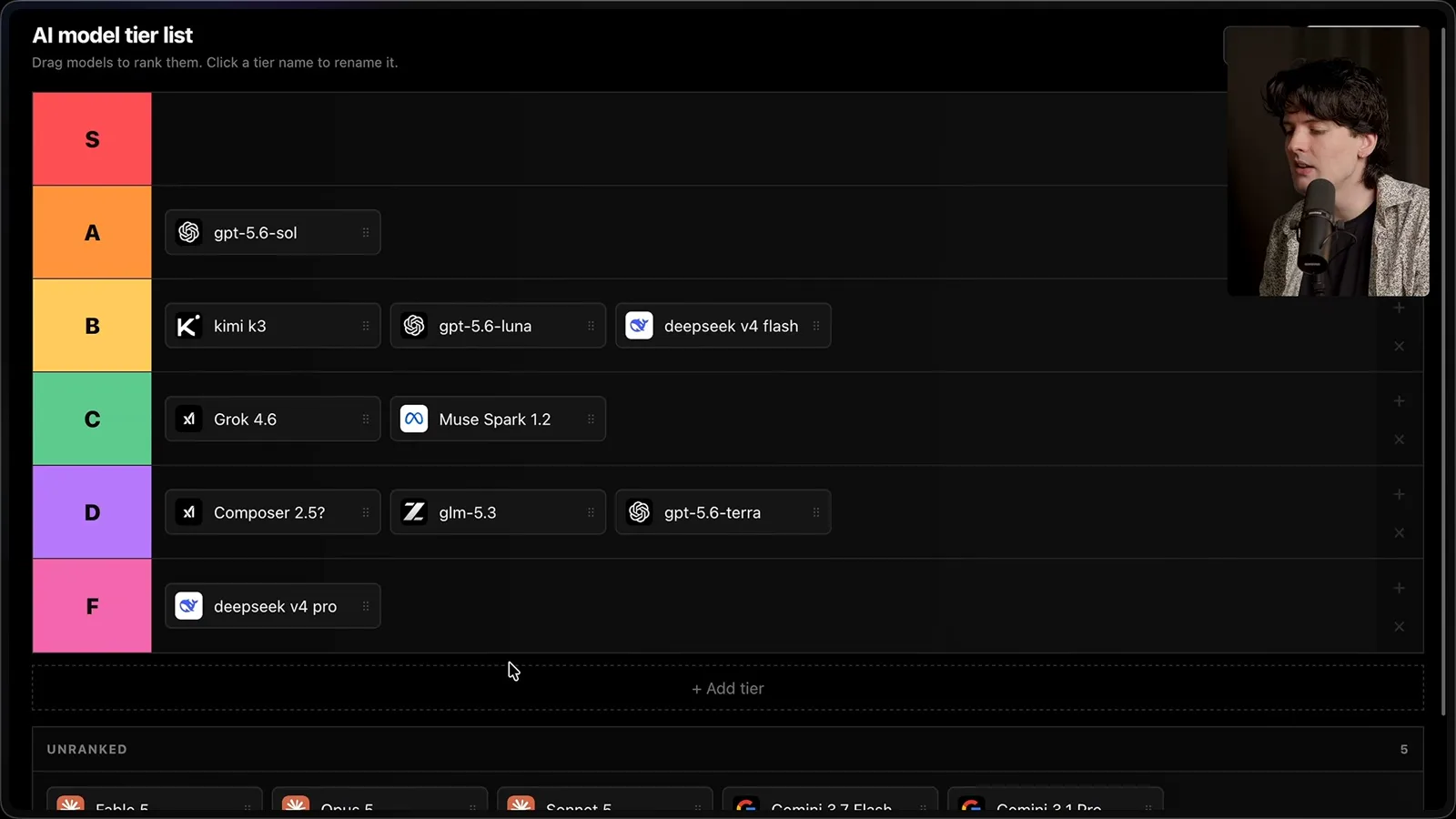This screenshot has height=819, width=1456.
Task: Click the unranked count '5'
Action: point(1404,749)
